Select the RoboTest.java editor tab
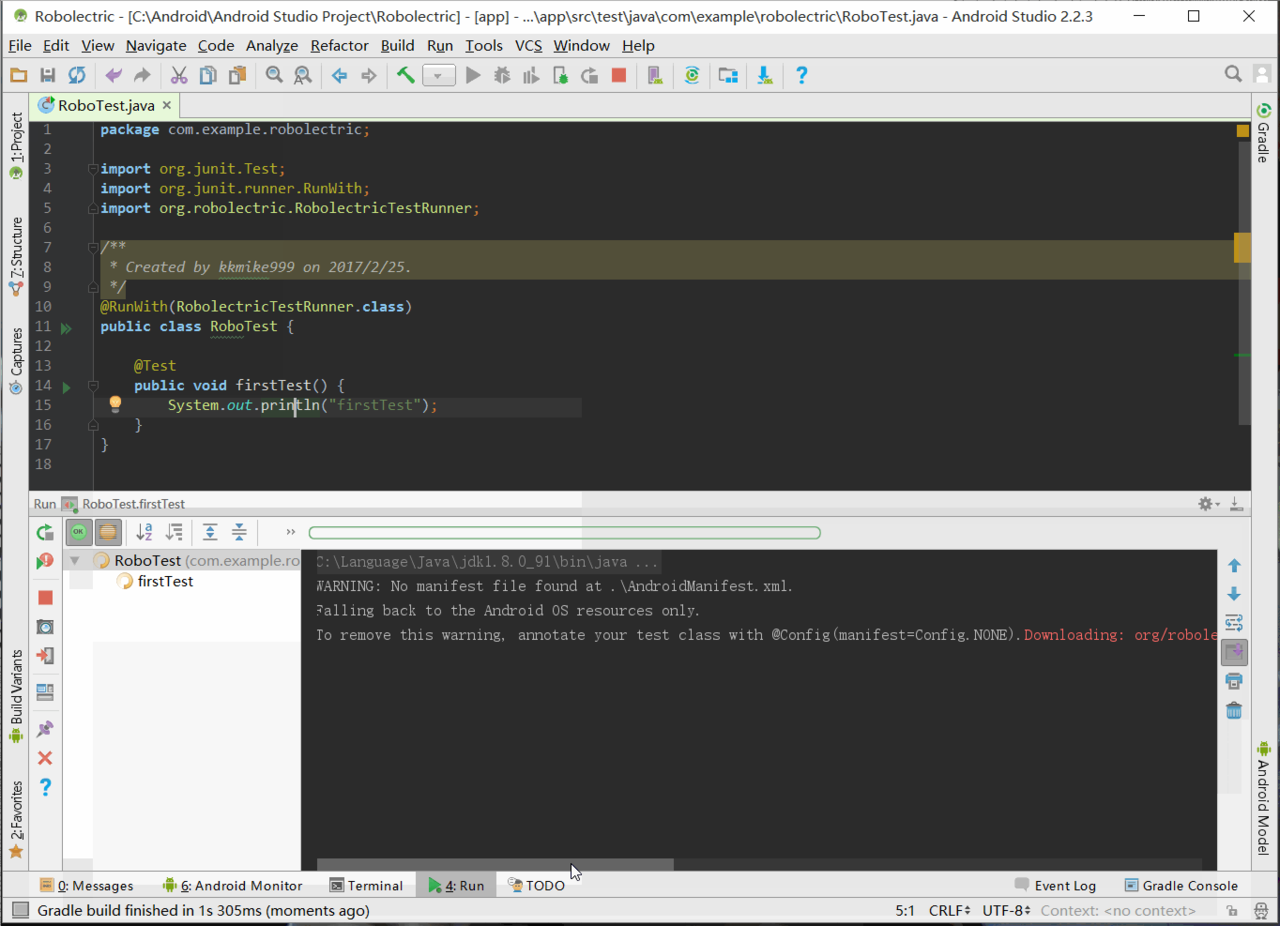Image resolution: width=1280 pixels, height=926 pixels. pos(106,105)
